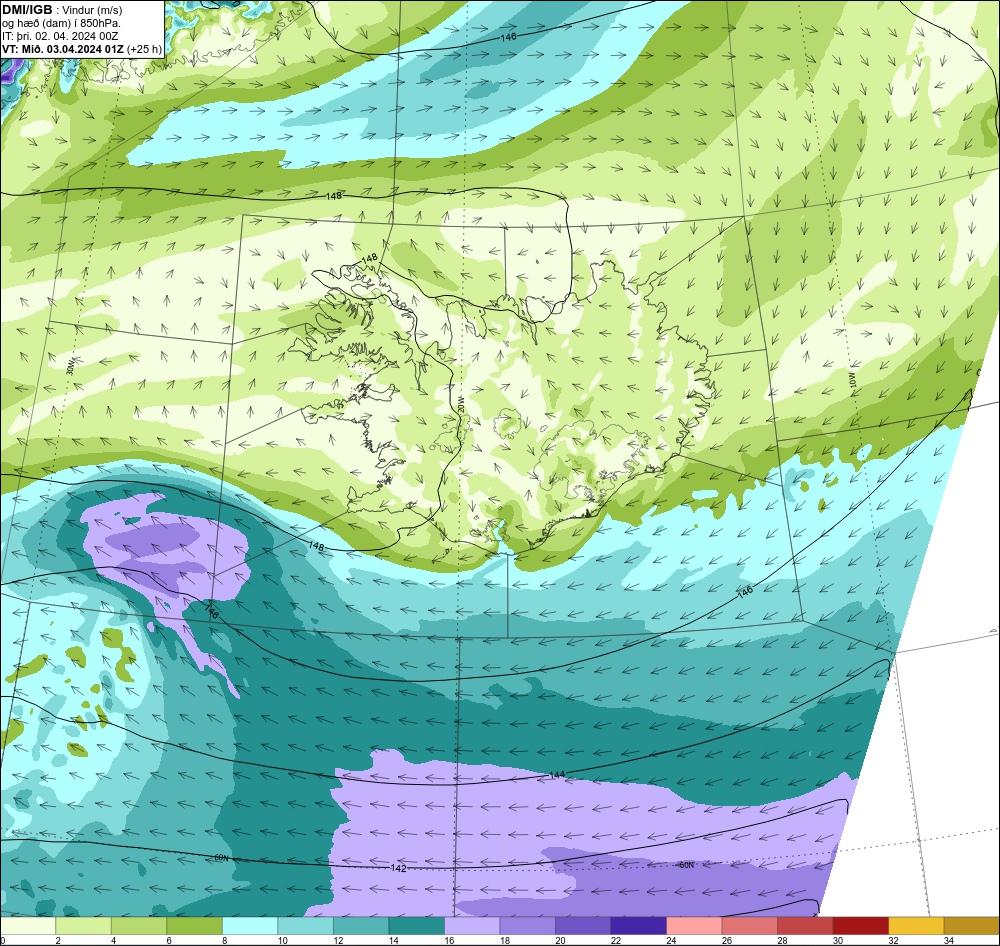Click the legend tick value '16'

[x=449, y=940]
